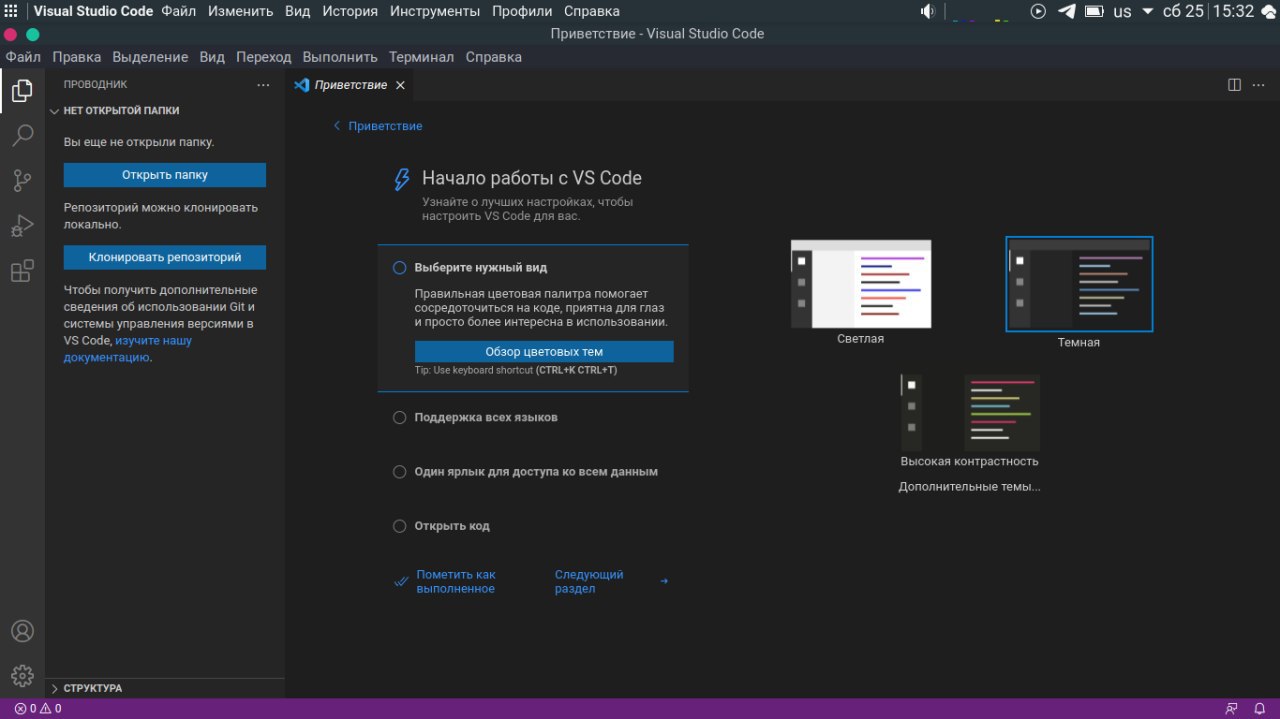Click the us keyboard layout indicator

click(1123, 12)
